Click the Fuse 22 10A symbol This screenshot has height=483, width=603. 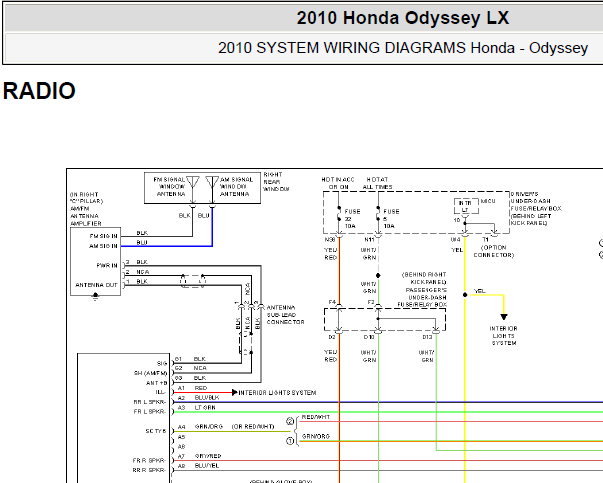tap(339, 215)
